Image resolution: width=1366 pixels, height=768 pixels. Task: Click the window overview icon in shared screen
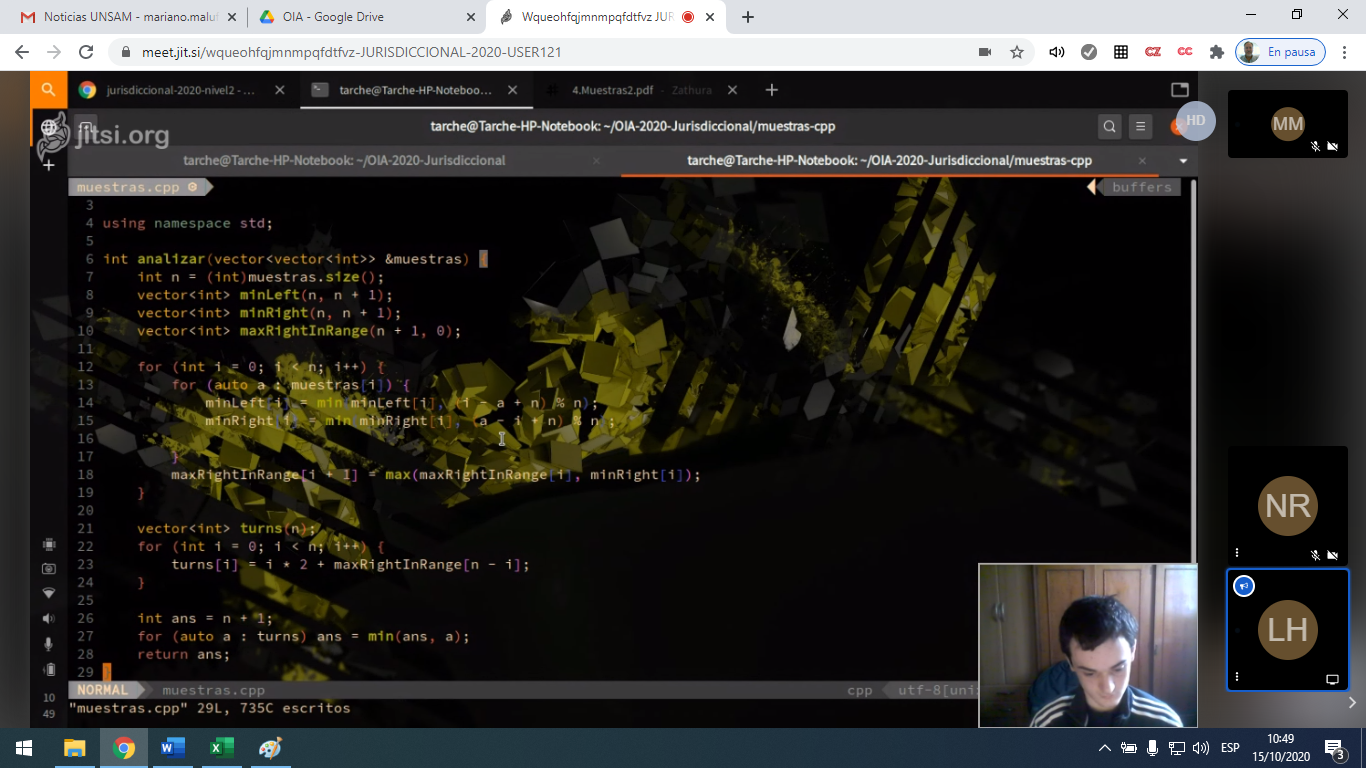pyautogui.click(x=1180, y=90)
